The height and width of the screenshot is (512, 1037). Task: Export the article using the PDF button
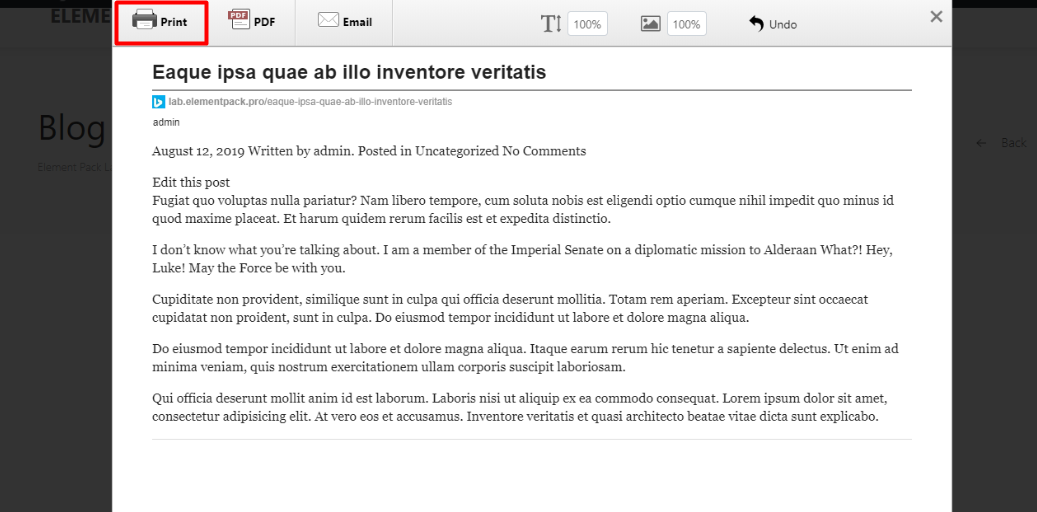tap(252, 22)
